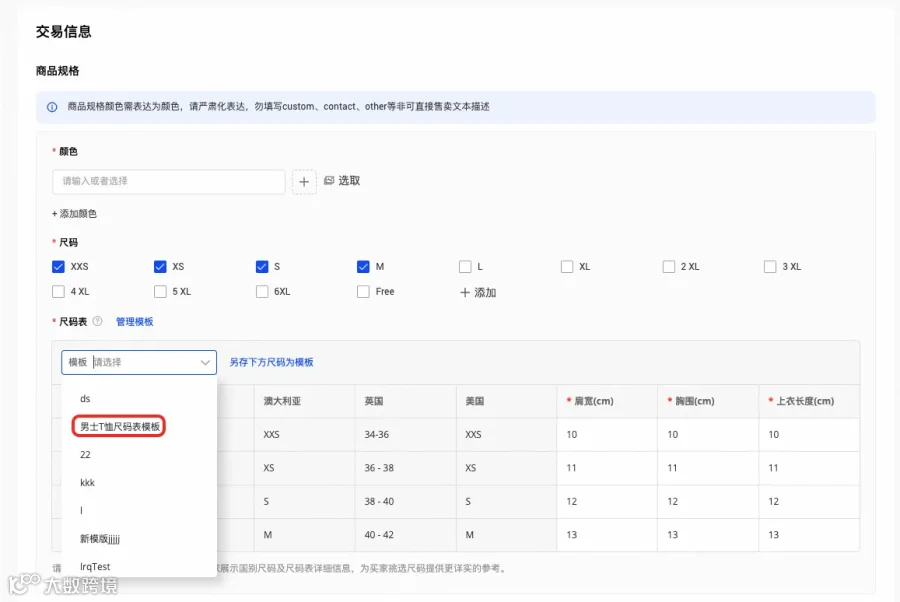Viewport: 900px width, 602px height.
Task: Open the 管理模板 link
Action: click(134, 321)
